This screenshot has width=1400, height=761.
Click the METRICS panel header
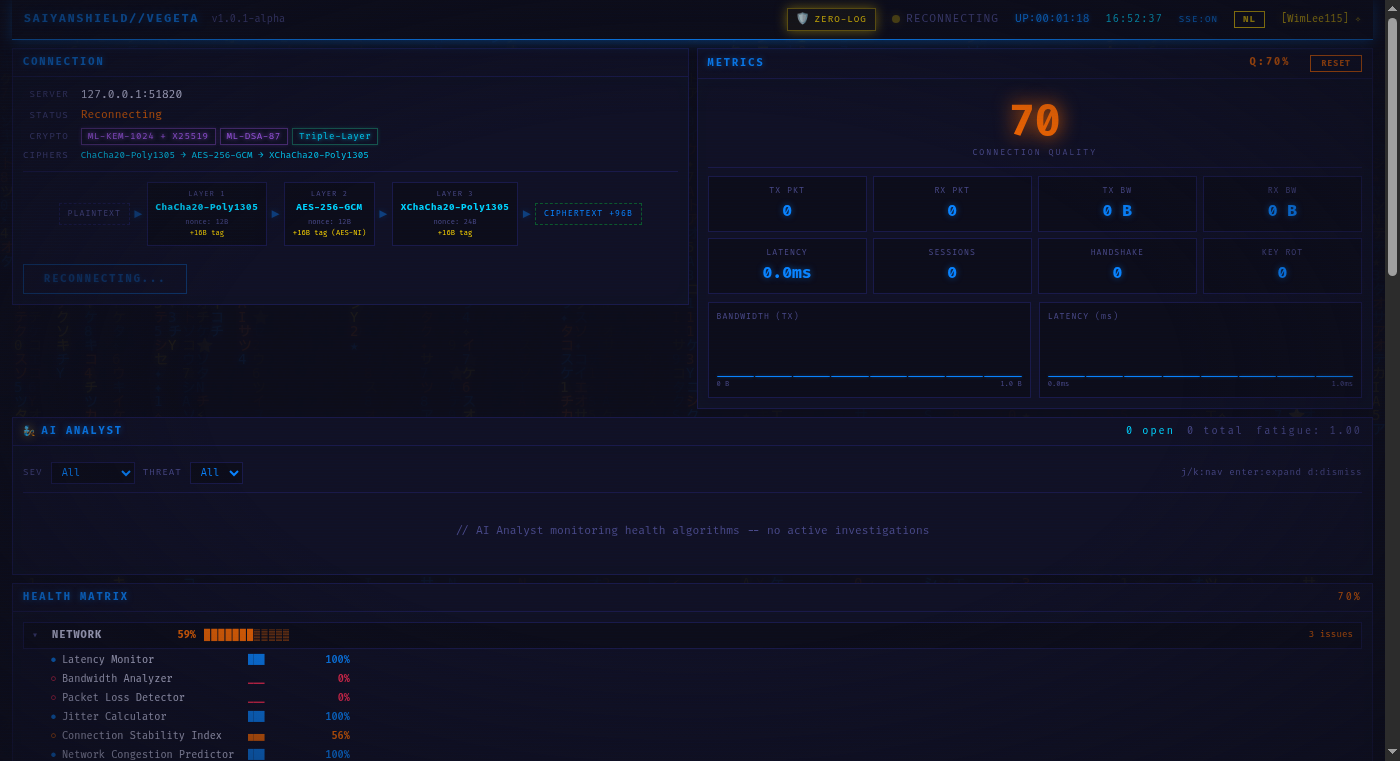tap(735, 62)
